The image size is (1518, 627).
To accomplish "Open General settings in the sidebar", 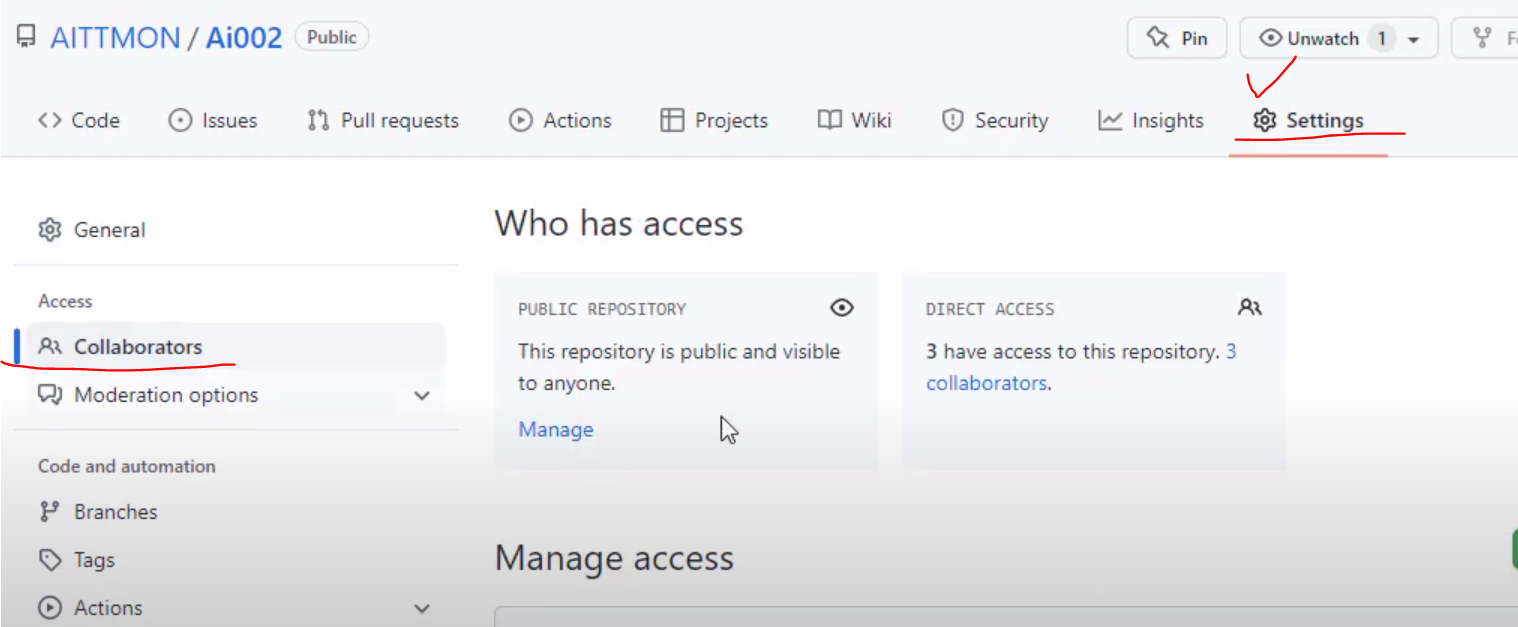I will click(236, 230).
